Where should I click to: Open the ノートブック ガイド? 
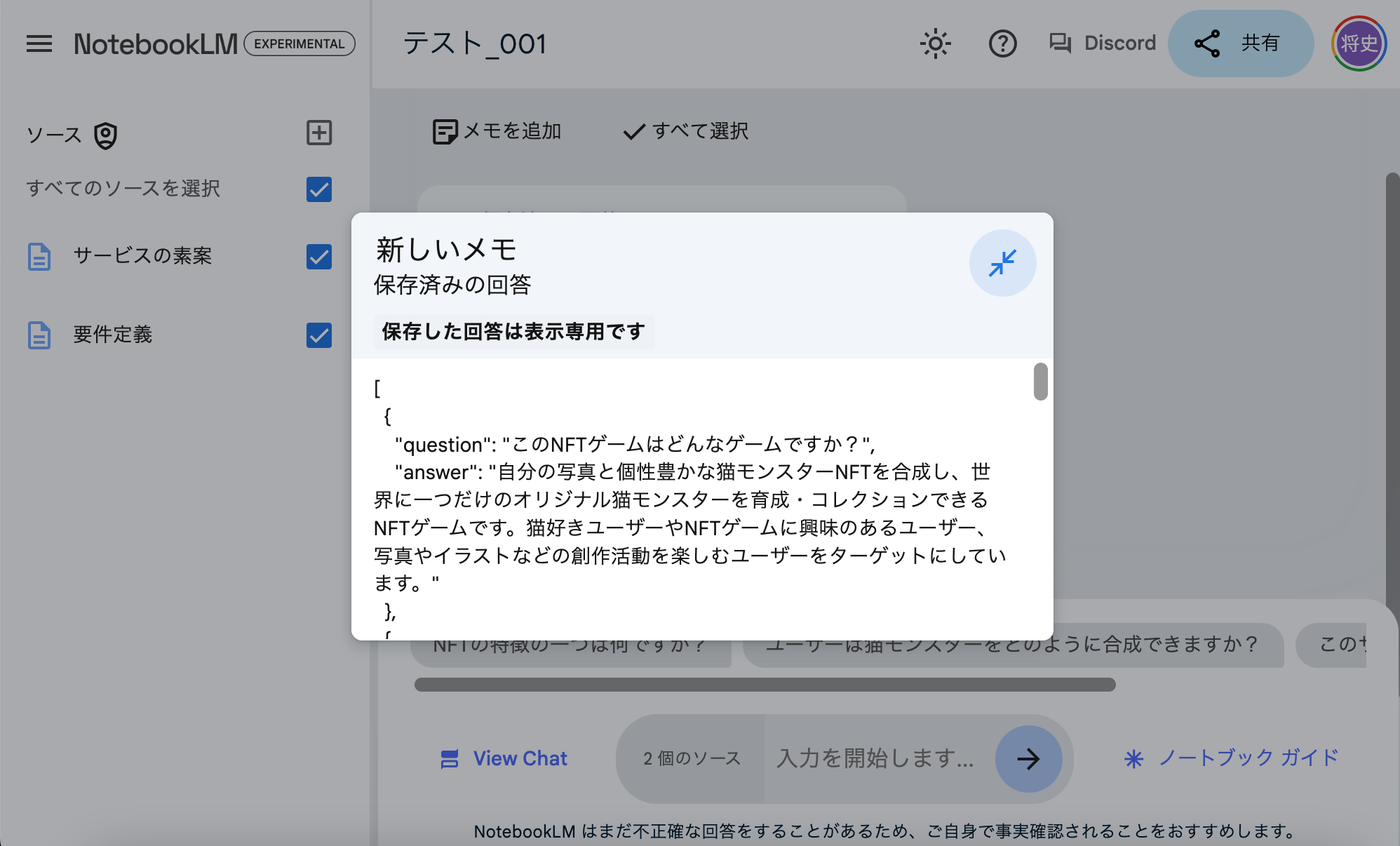(x=1231, y=758)
